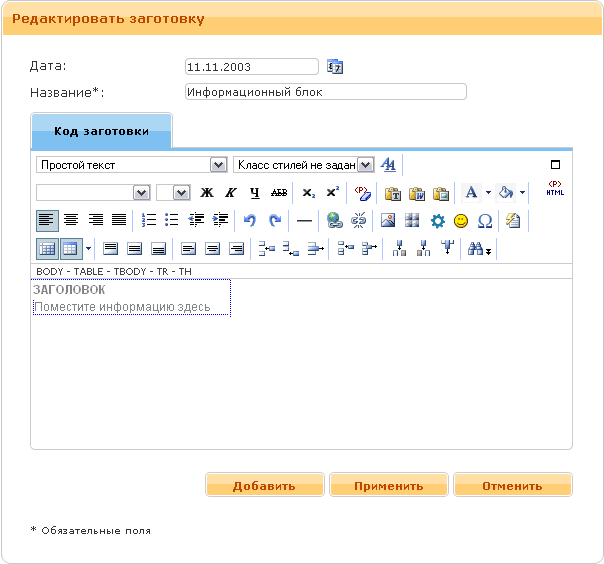Toggle italic formatting (К)
The width and height of the screenshot is (604, 564).
230,192
